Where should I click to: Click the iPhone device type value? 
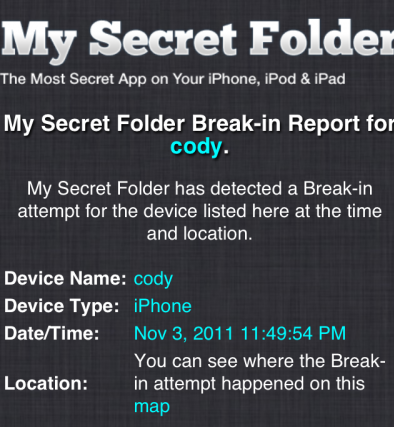tap(163, 306)
